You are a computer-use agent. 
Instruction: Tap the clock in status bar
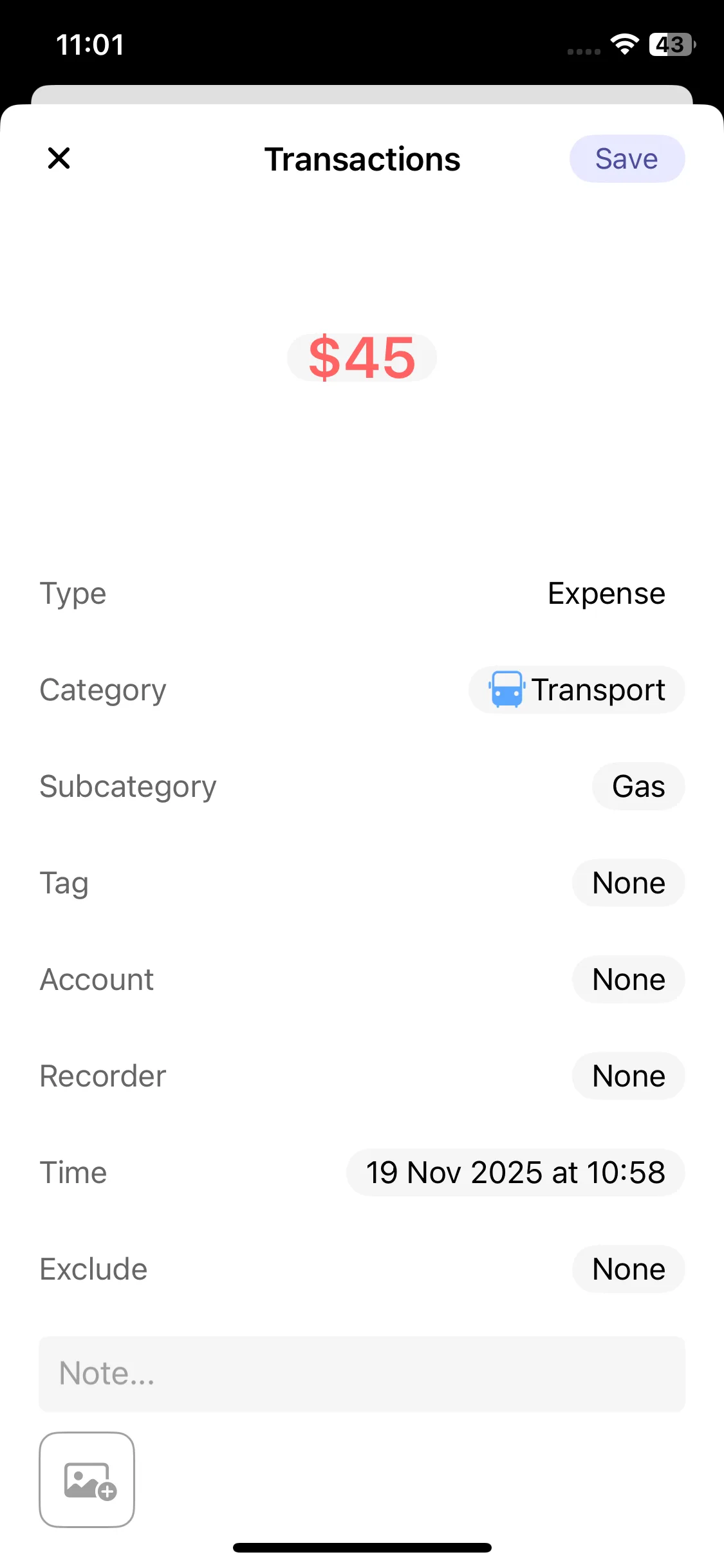pyautogui.click(x=90, y=45)
